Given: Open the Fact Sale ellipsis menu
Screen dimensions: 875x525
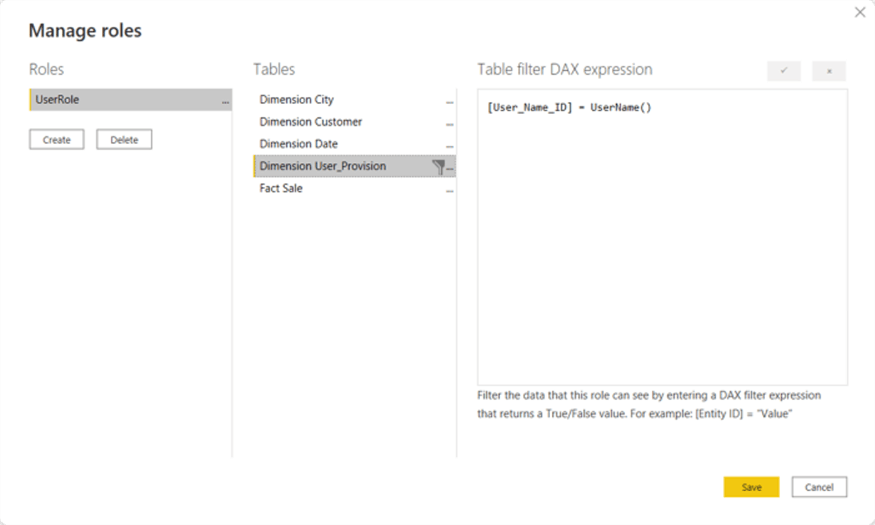Looking at the screenshot, I should tap(450, 189).
